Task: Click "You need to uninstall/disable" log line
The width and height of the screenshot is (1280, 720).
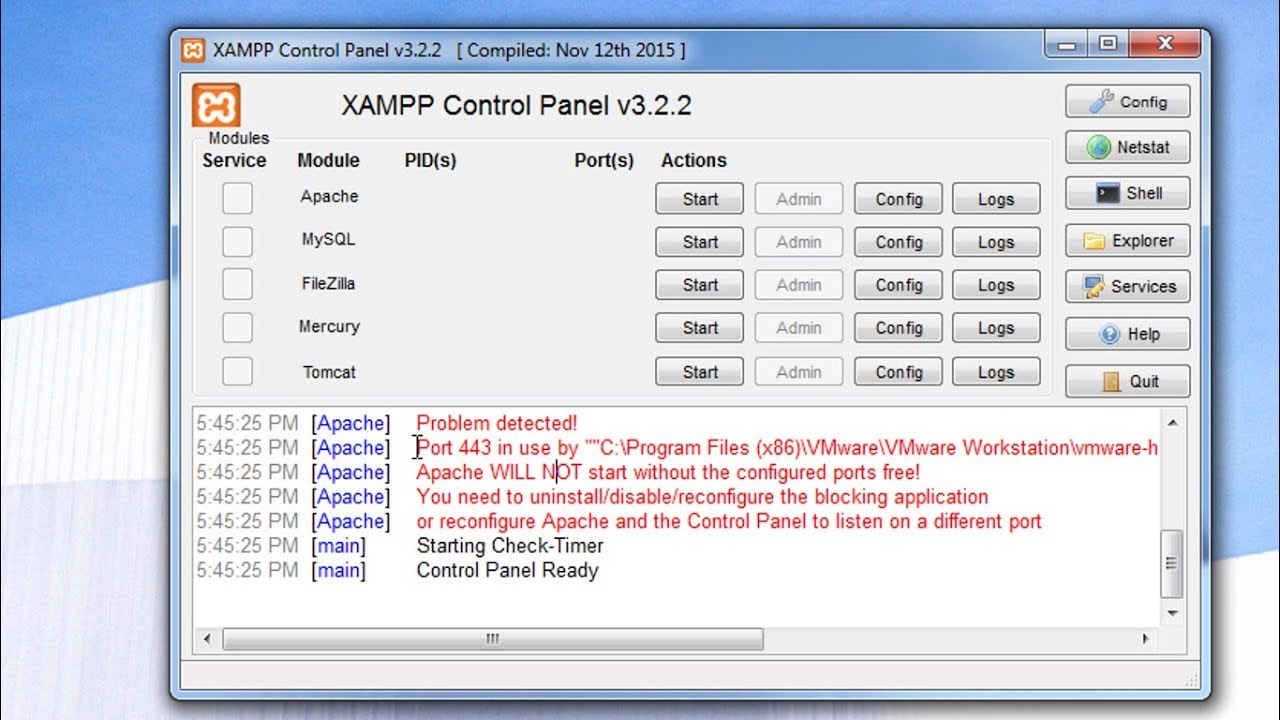Action: coord(702,497)
